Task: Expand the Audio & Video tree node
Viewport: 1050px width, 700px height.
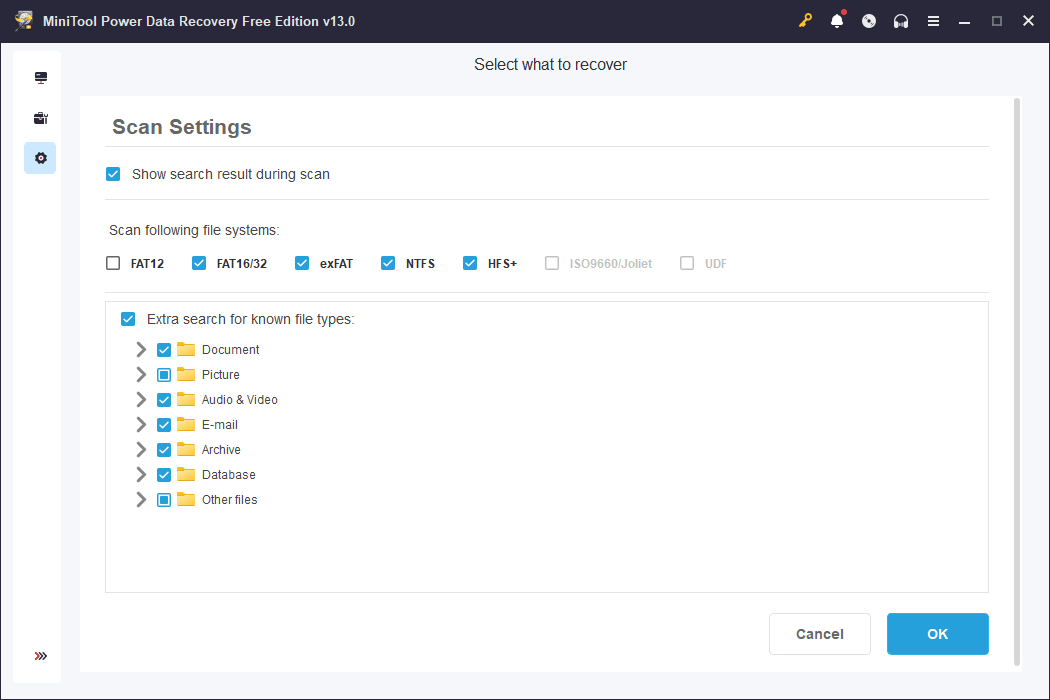Action: [x=141, y=400]
